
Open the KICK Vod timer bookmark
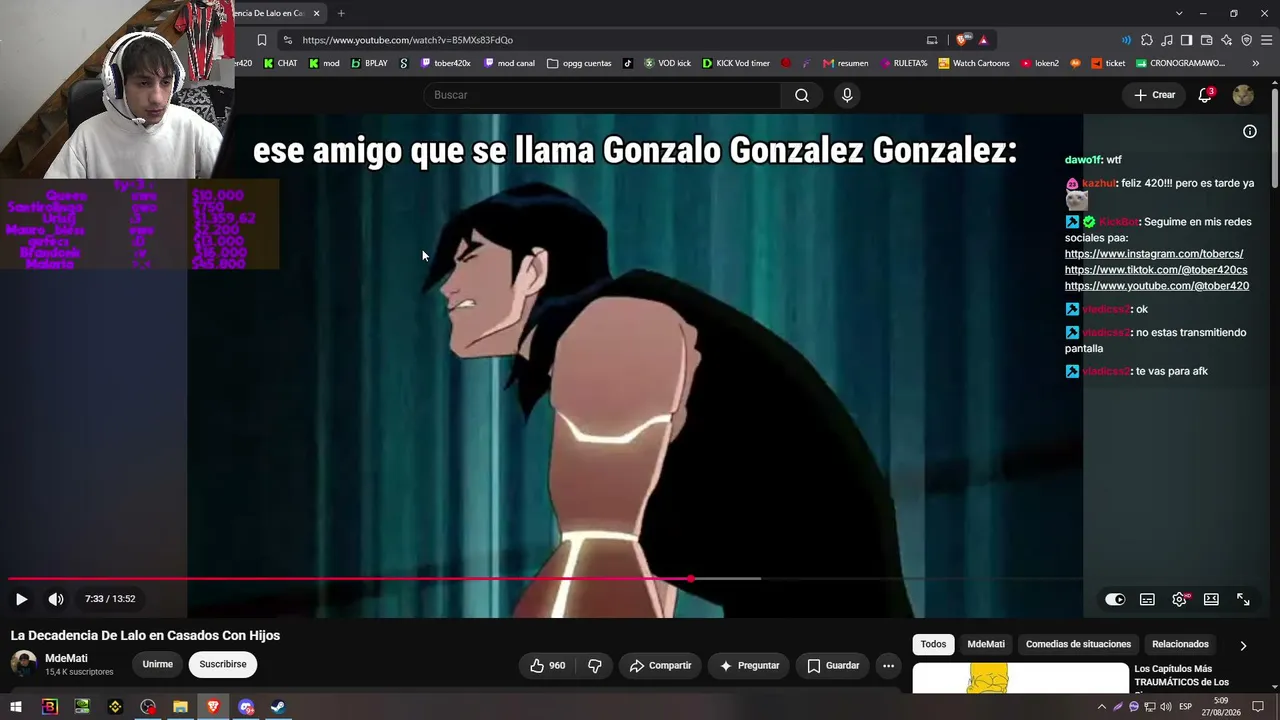(736, 63)
